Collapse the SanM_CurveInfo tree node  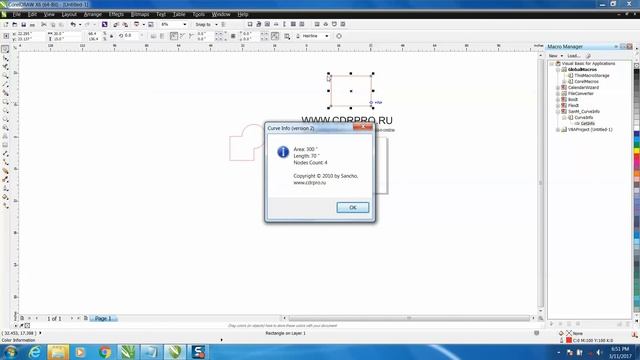coord(558,111)
